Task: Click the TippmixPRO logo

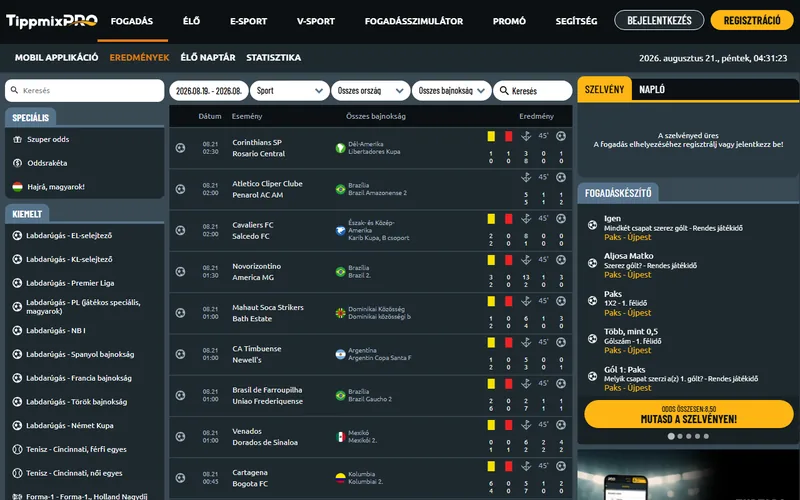Action: (x=52, y=21)
